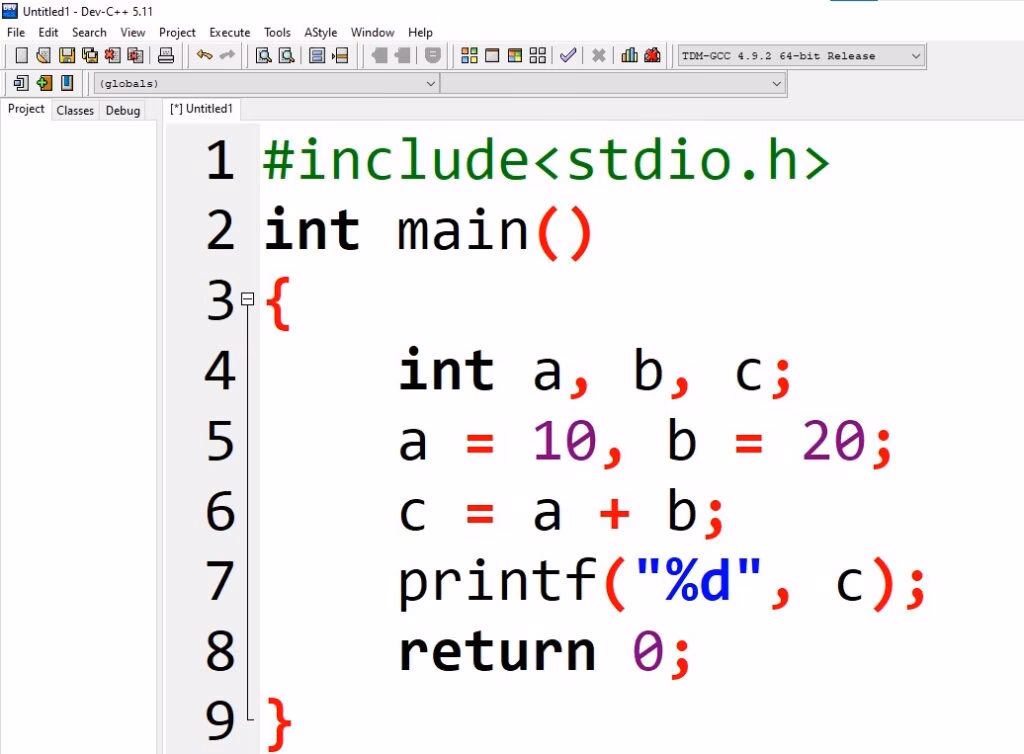1024x754 pixels.
Task: Click line number 1 in the gutter
Action: pyautogui.click(x=220, y=161)
